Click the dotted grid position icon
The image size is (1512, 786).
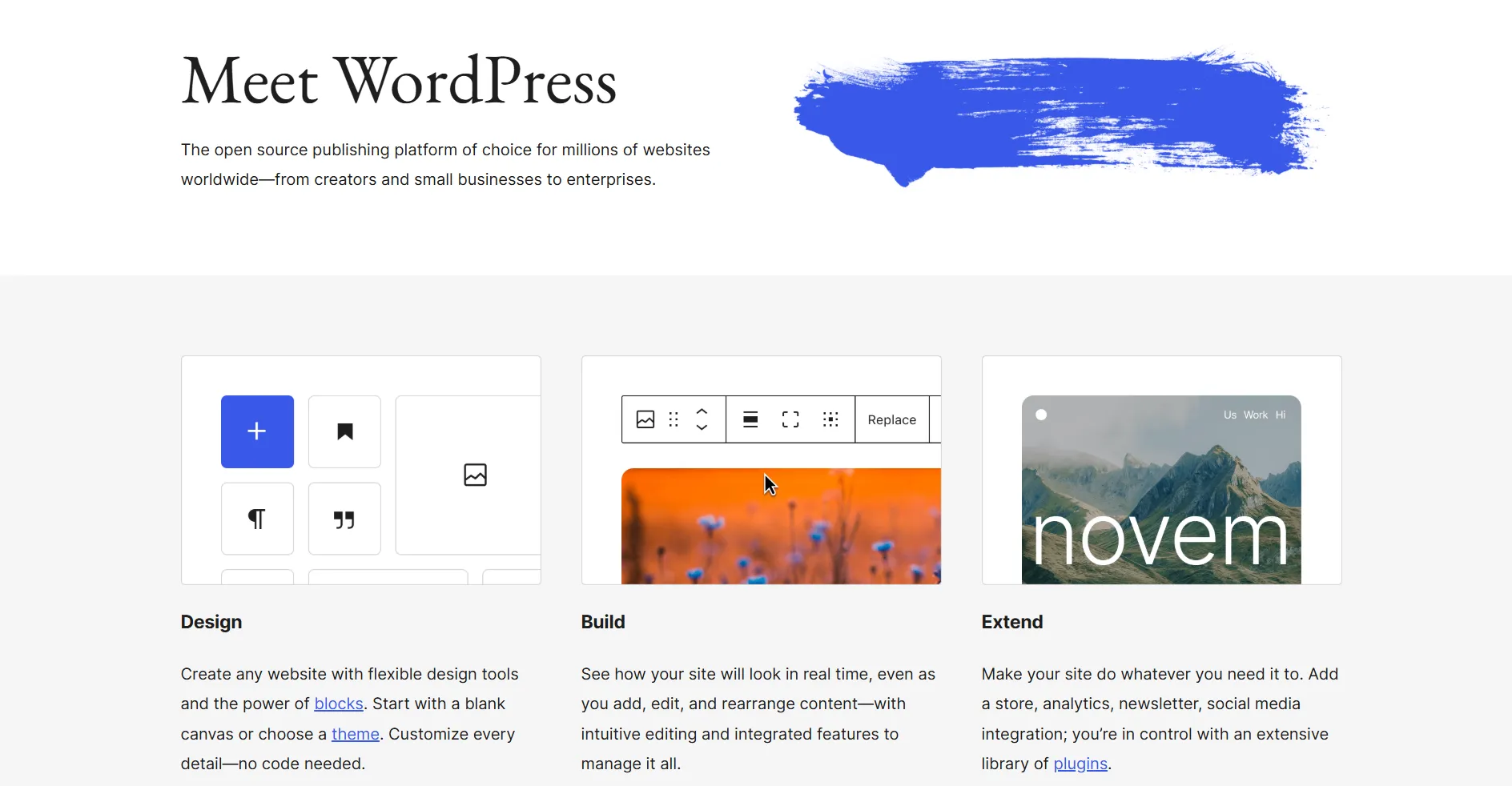click(x=830, y=419)
